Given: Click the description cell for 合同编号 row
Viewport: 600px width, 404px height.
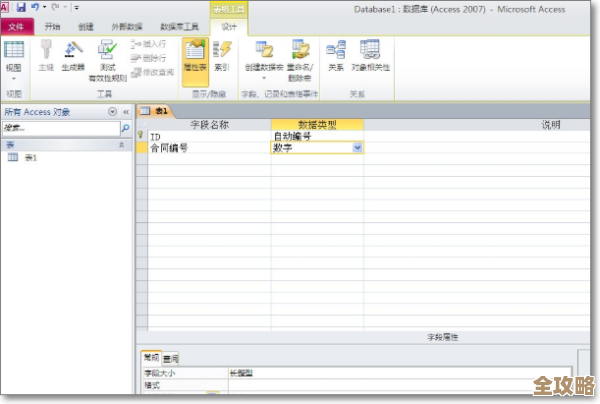Looking at the screenshot, I should [x=477, y=148].
